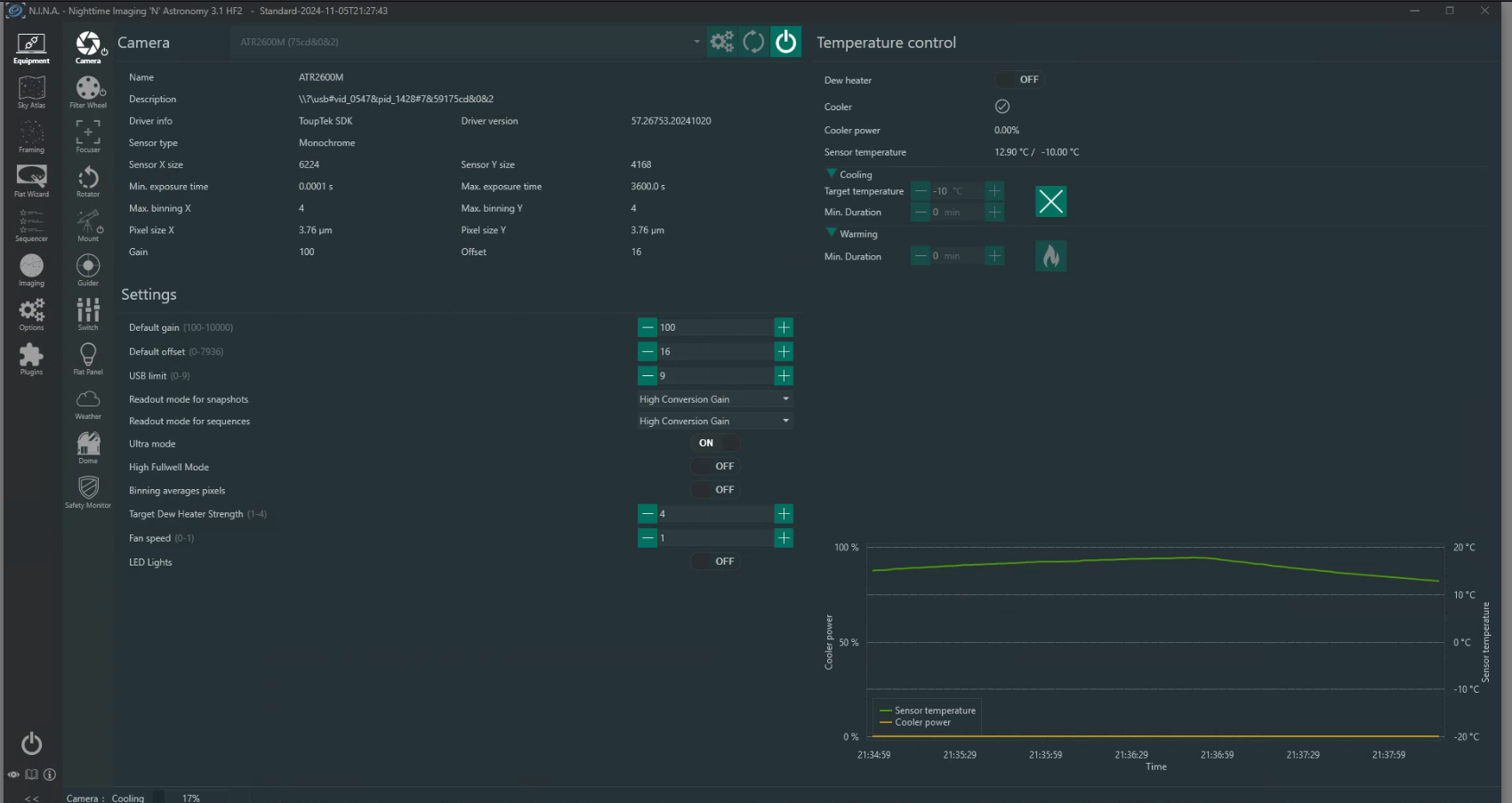
Task: Open the info about icon
Action: tap(50, 775)
